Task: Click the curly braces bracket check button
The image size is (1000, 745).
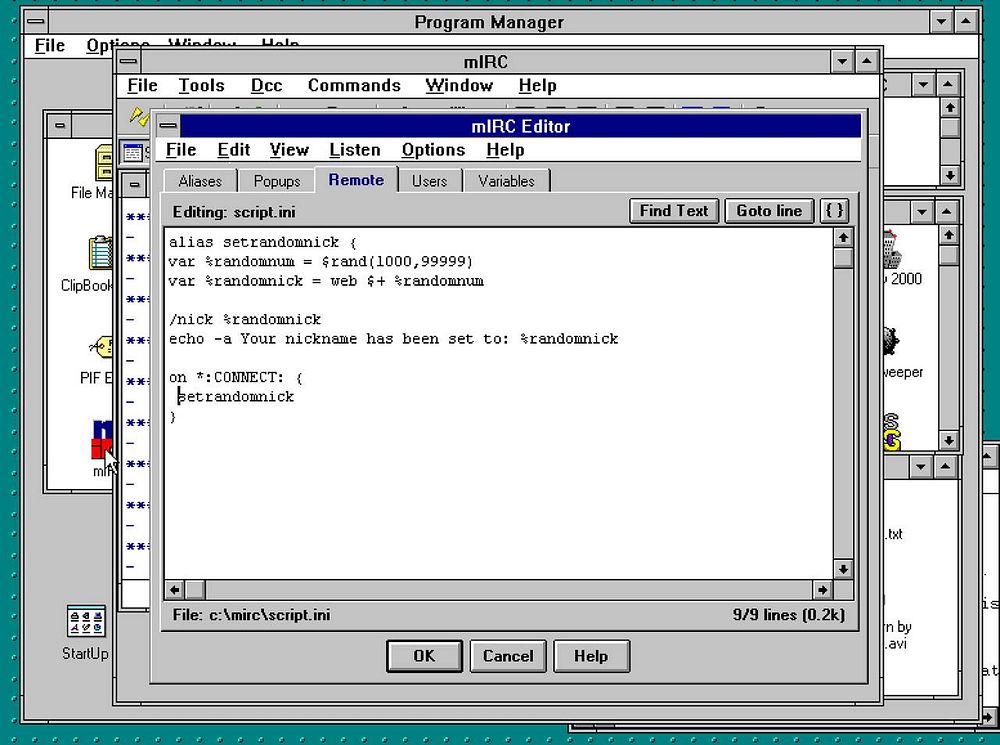Action: (x=834, y=211)
